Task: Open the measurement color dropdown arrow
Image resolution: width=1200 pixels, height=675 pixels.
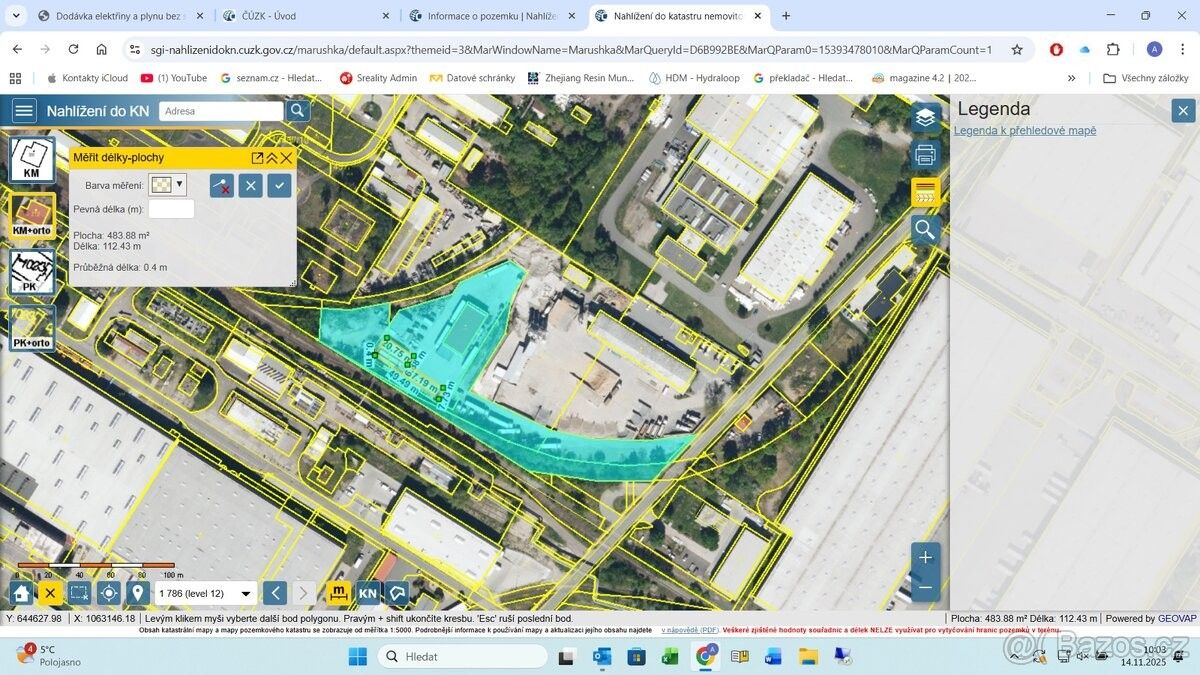Action: pos(180,184)
